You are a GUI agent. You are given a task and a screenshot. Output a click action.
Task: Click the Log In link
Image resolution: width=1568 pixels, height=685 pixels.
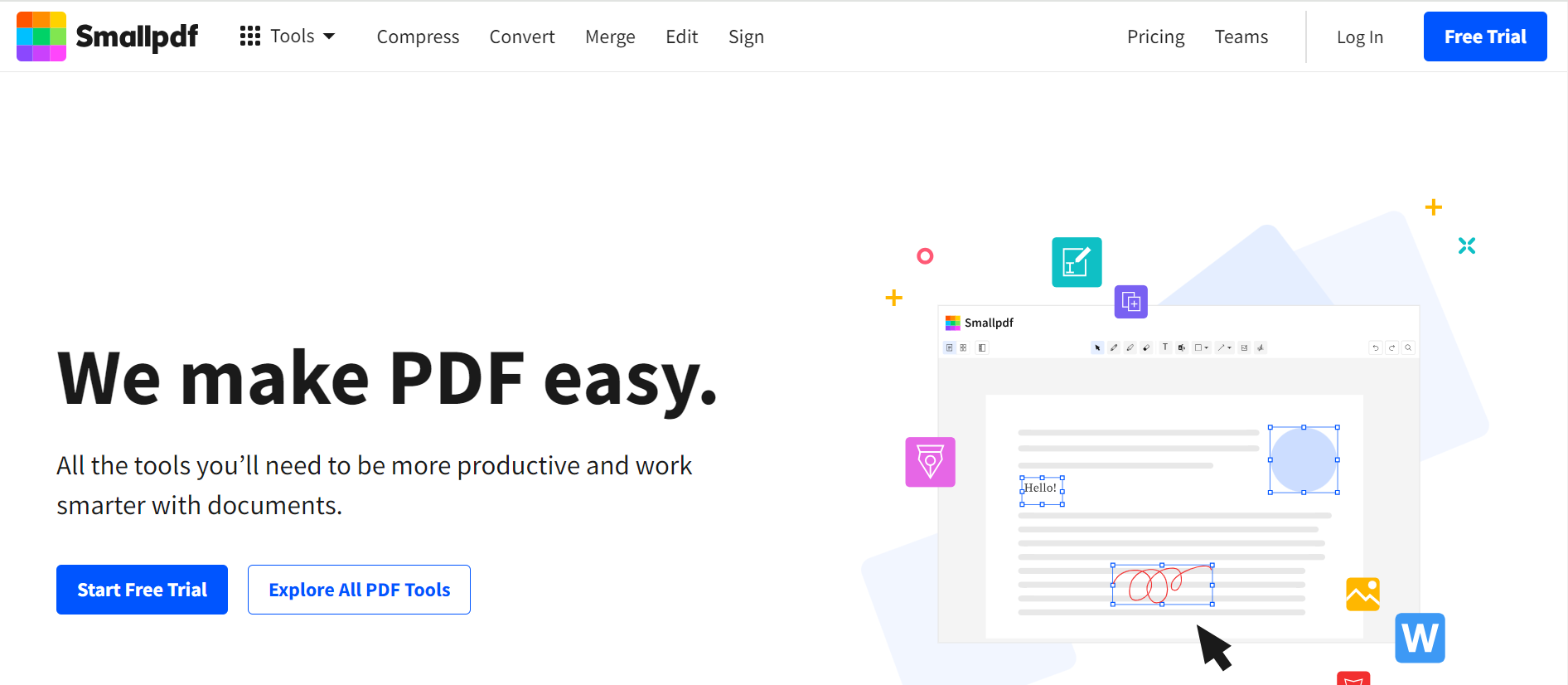[x=1359, y=37]
